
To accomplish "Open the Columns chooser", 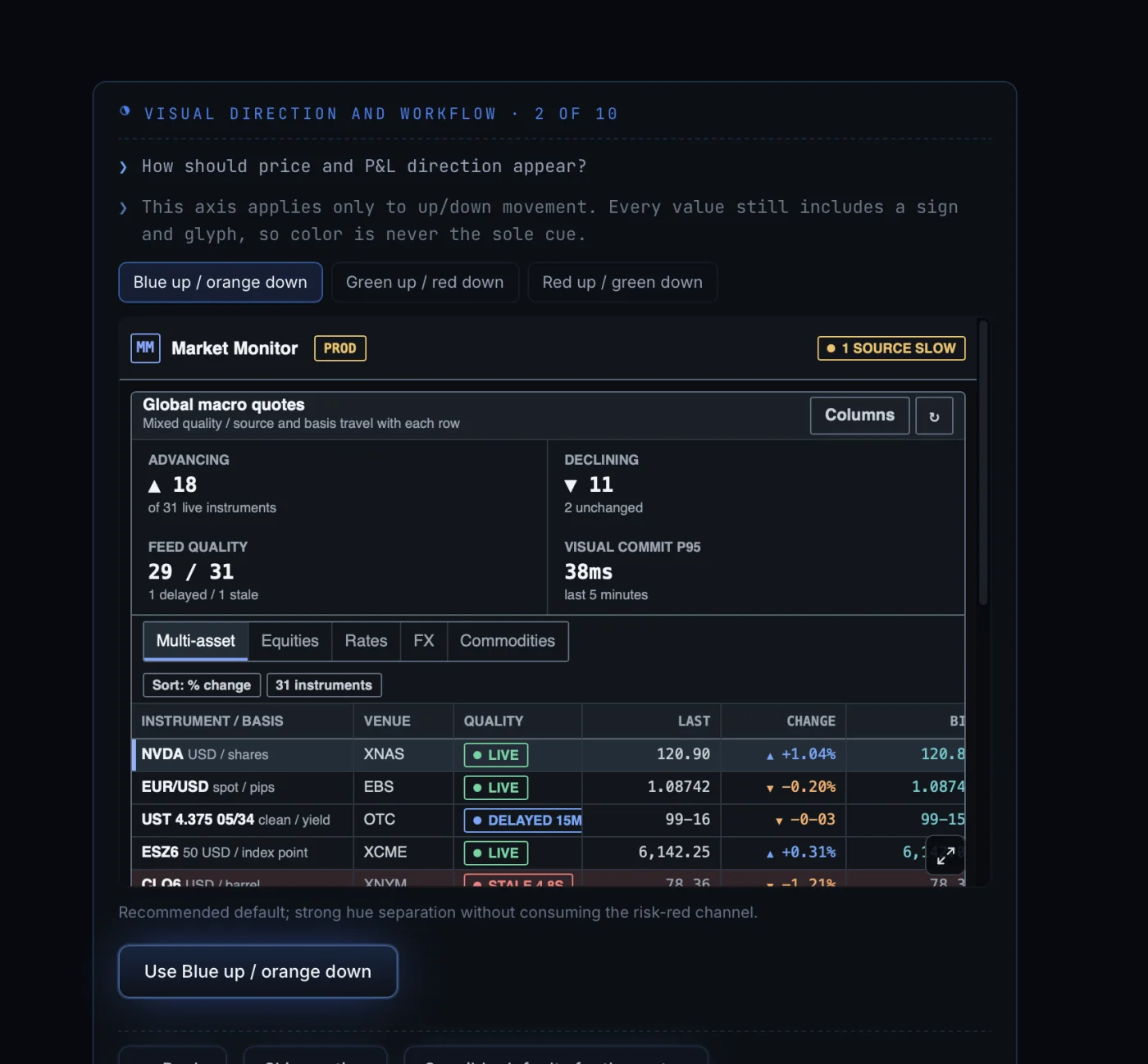I will [859, 416].
